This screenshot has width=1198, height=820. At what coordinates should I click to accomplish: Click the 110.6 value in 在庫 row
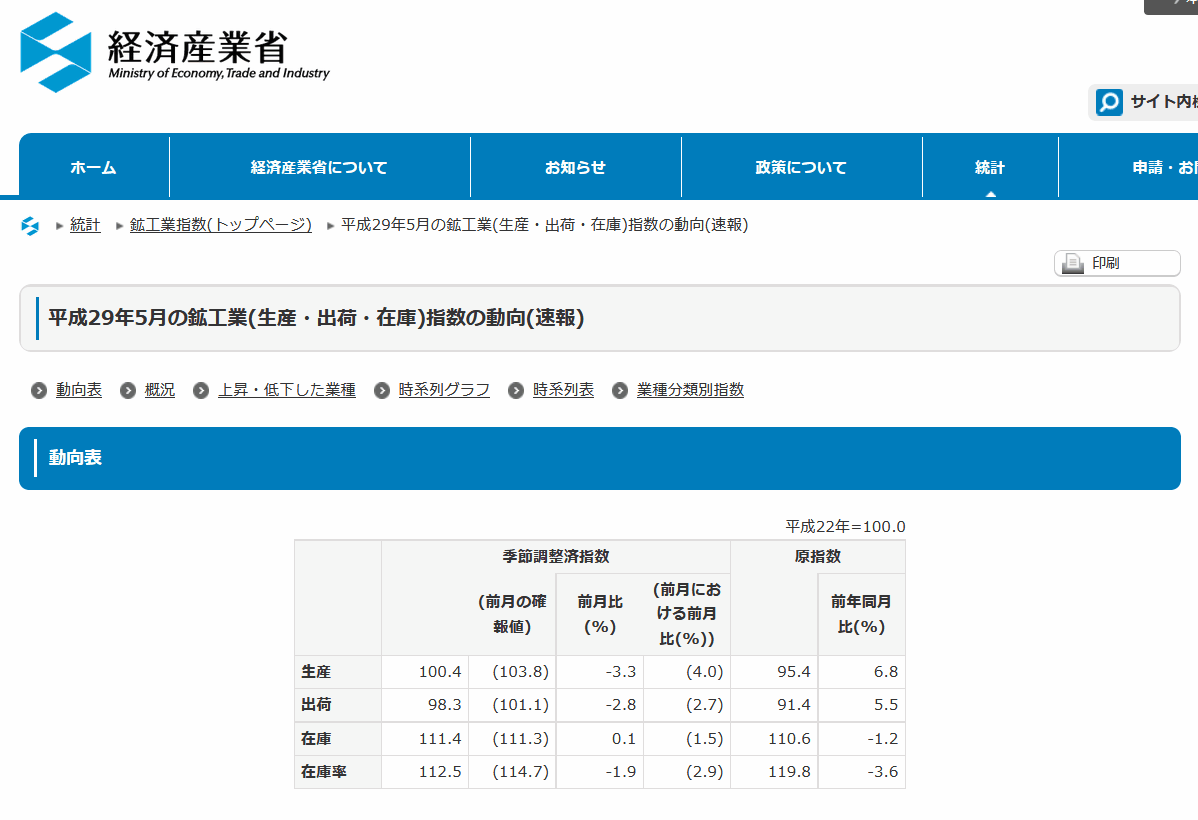(x=789, y=739)
